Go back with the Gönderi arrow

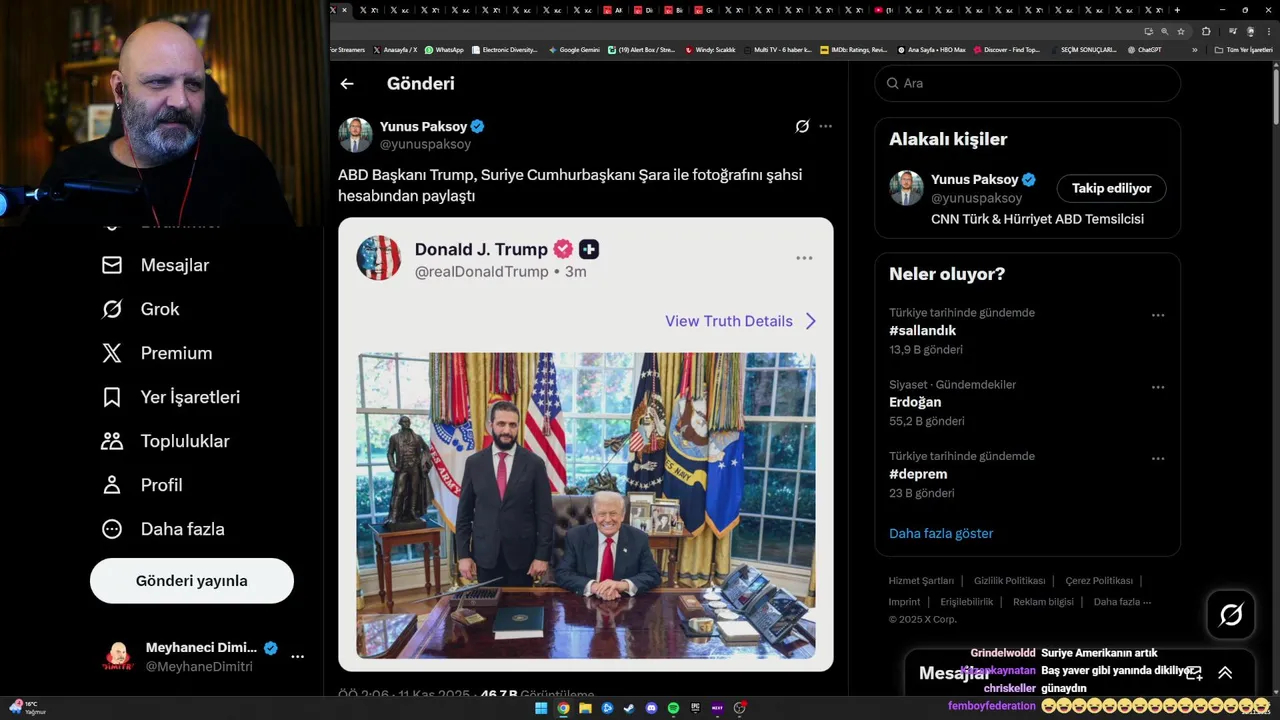(x=347, y=84)
